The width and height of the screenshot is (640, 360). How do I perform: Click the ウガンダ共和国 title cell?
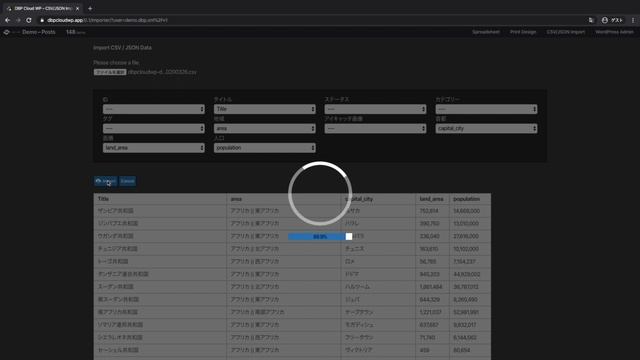(x=160, y=236)
